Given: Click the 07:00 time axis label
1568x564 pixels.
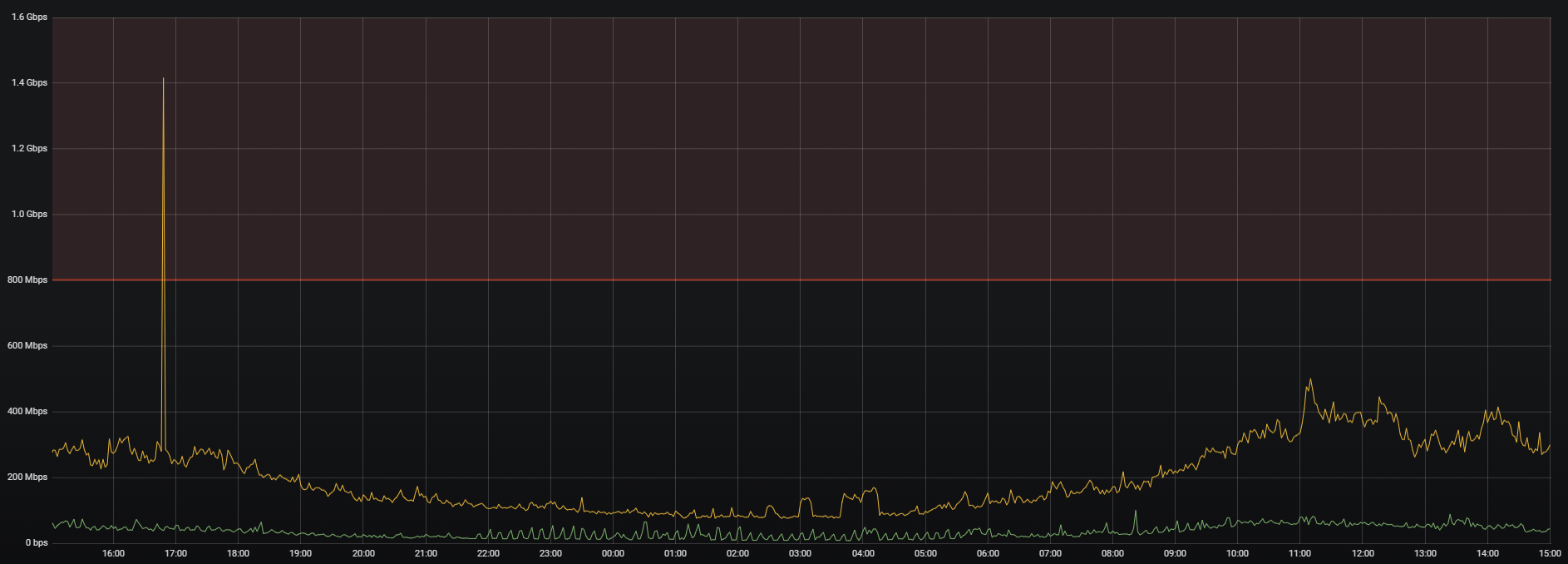Looking at the screenshot, I should 1050,554.
